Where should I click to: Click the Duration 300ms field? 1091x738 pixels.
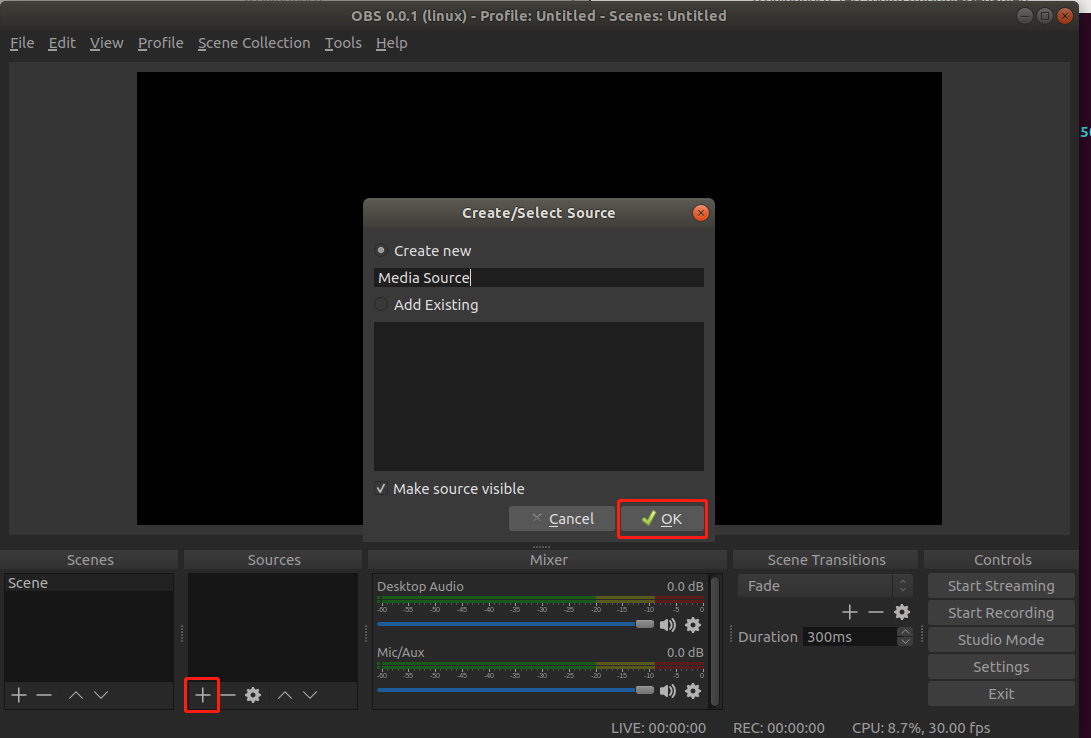(850, 636)
